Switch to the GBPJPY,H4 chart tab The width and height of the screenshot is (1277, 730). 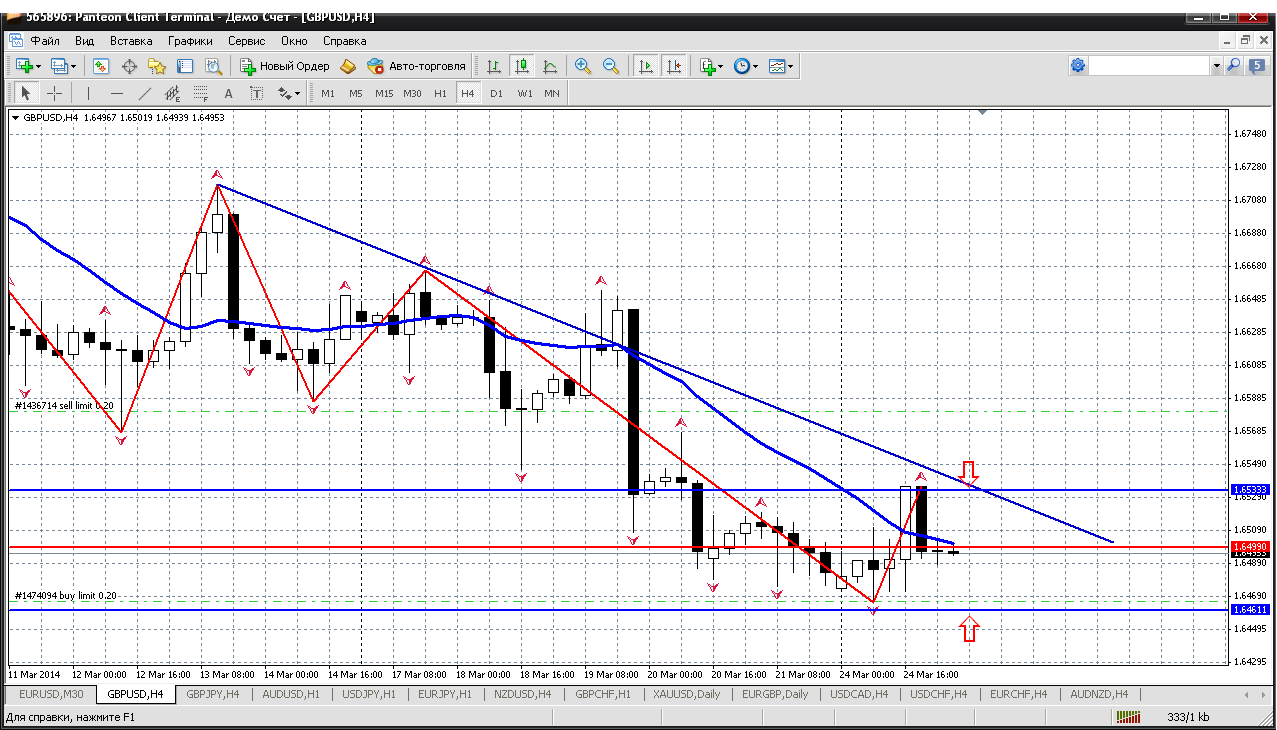pyautogui.click(x=213, y=694)
